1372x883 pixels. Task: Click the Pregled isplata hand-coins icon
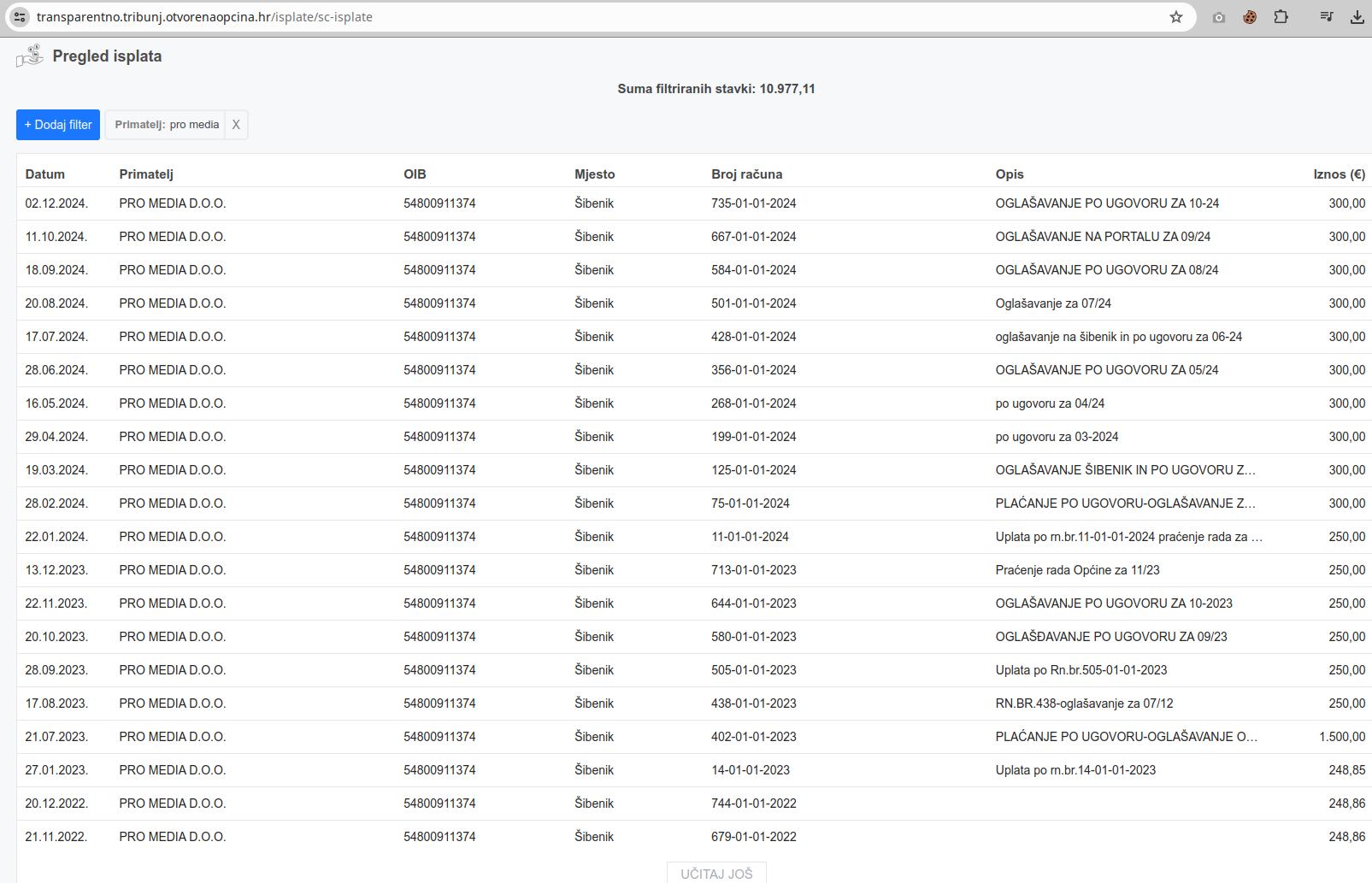(x=30, y=56)
